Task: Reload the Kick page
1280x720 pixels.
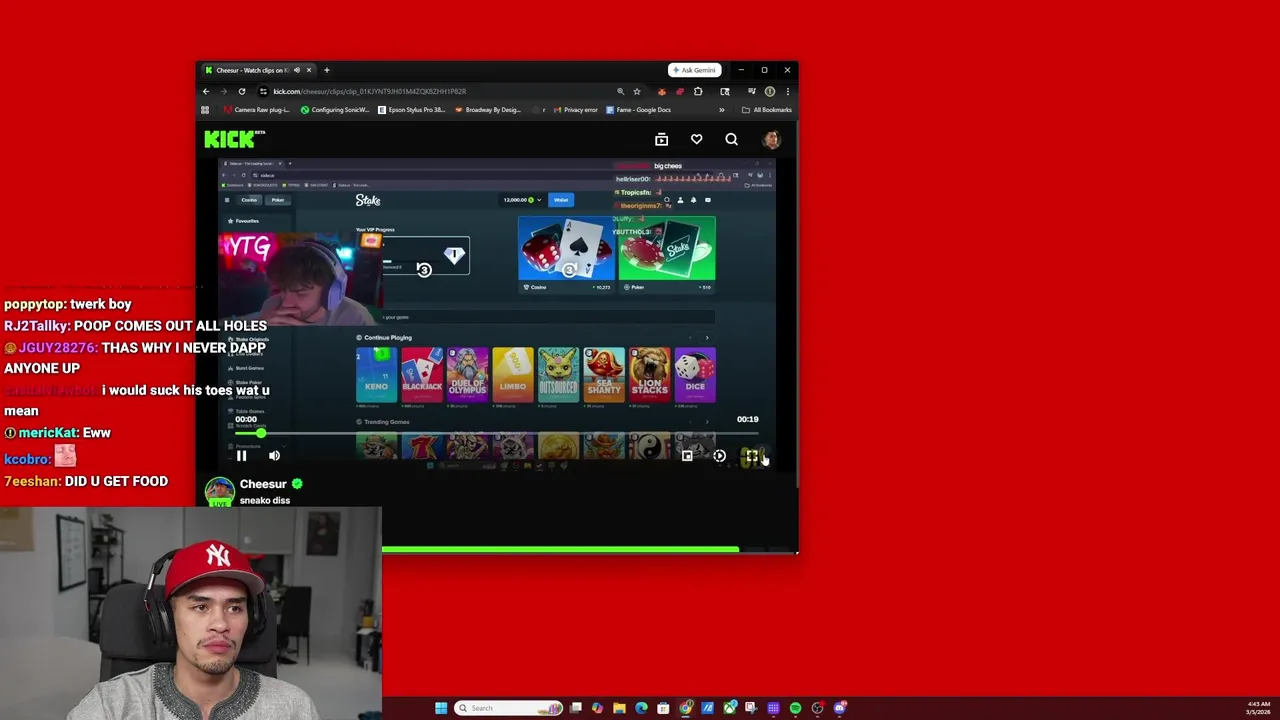Action: (241, 91)
